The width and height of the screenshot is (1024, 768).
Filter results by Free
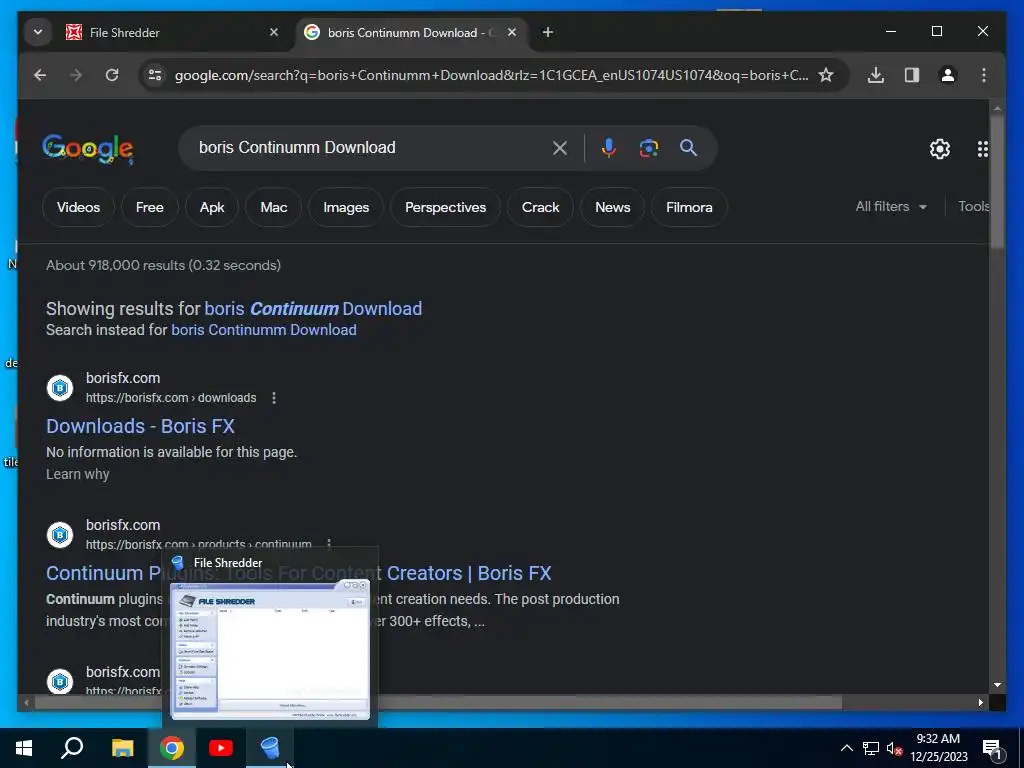[x=150, y=207]
